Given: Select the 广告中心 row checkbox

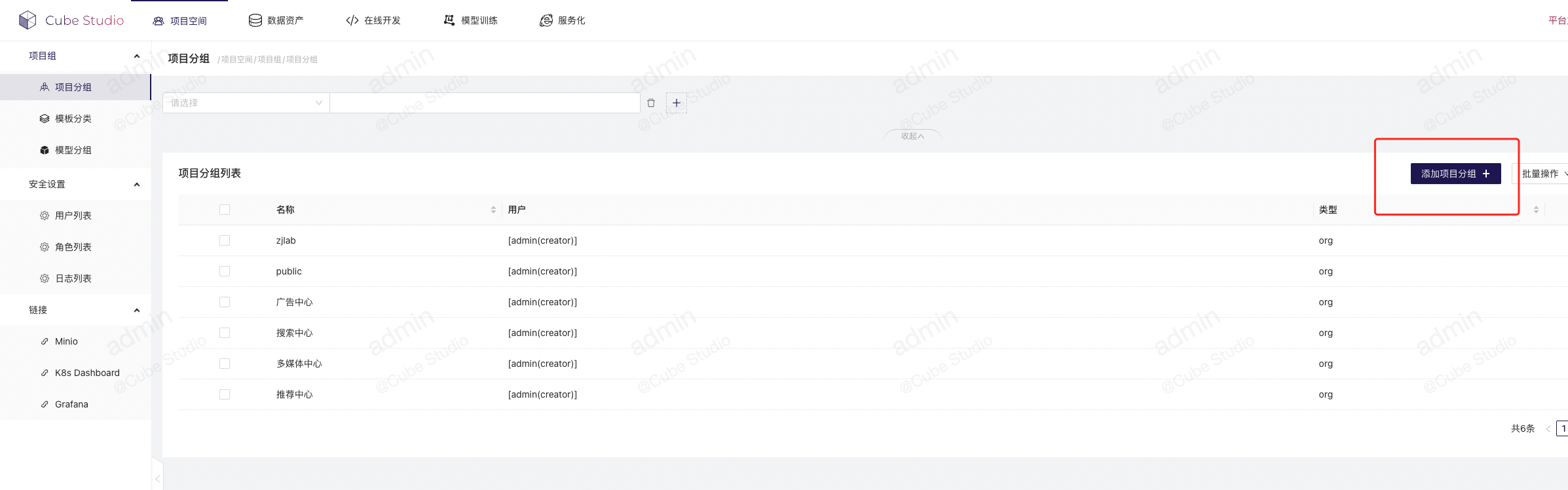Looking at the screenshot, I should click(x=225, y=302).
